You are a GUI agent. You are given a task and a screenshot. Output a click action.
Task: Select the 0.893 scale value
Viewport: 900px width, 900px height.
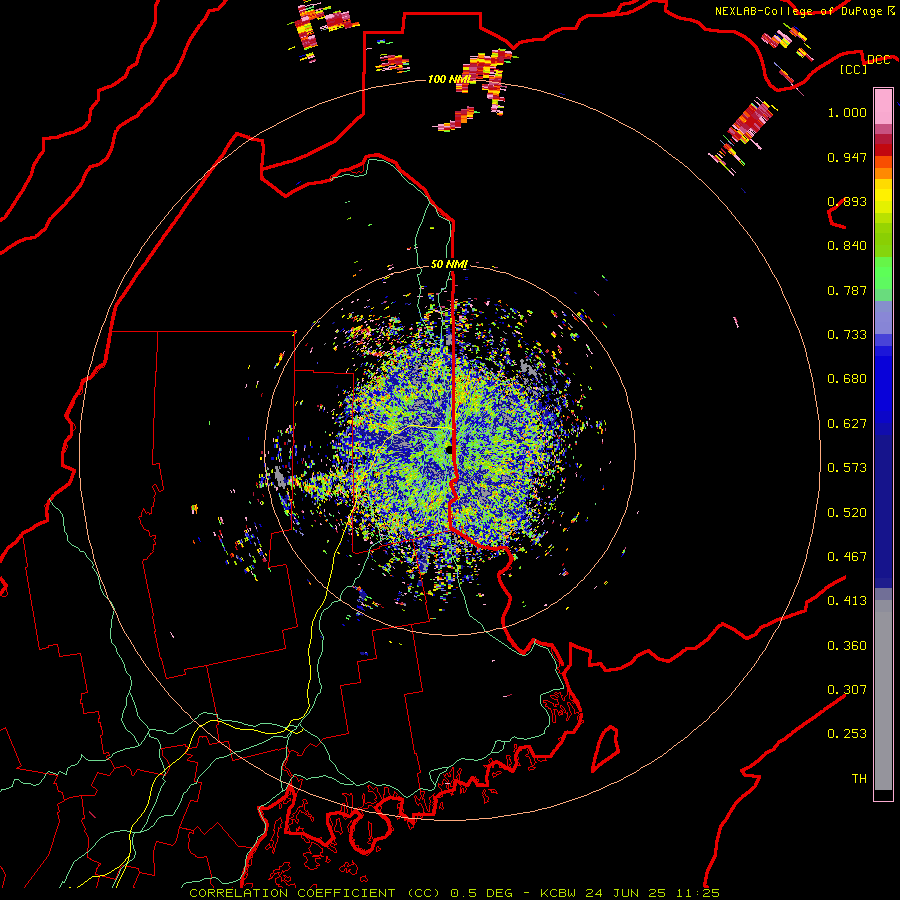(x=847, y=201)
